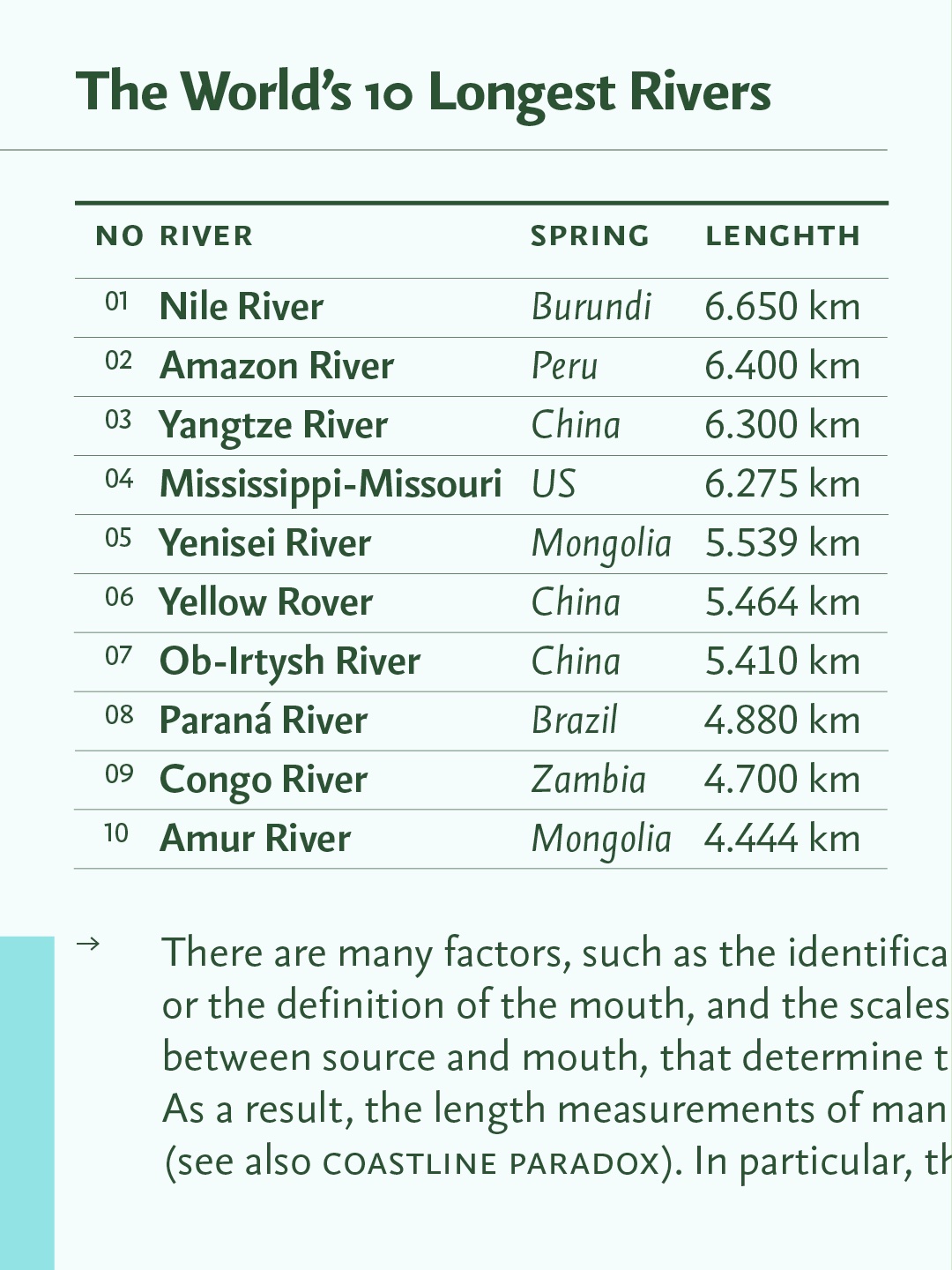The image size is (952, 1270).
Task: Click the LENGHTH column header
Action: [x=783, y=236]
